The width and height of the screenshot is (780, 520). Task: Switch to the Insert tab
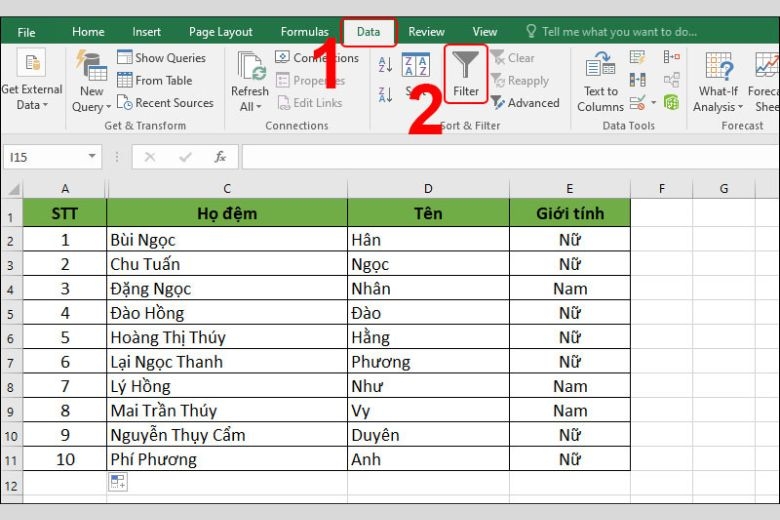point(146,32)
